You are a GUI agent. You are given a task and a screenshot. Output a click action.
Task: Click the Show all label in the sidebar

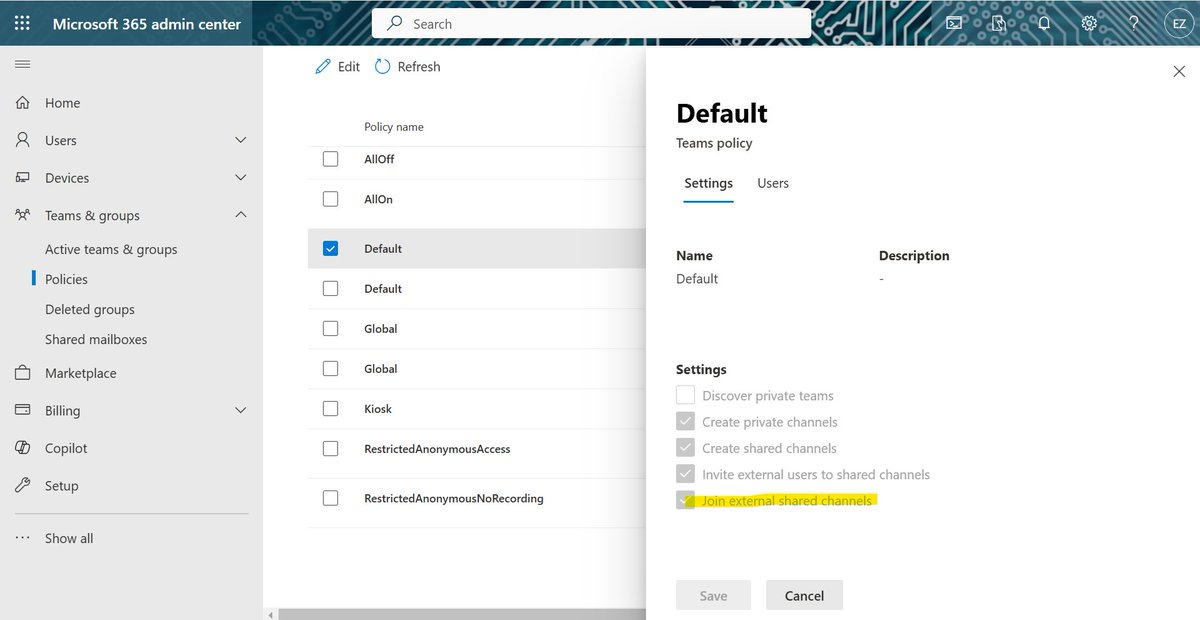69,538
